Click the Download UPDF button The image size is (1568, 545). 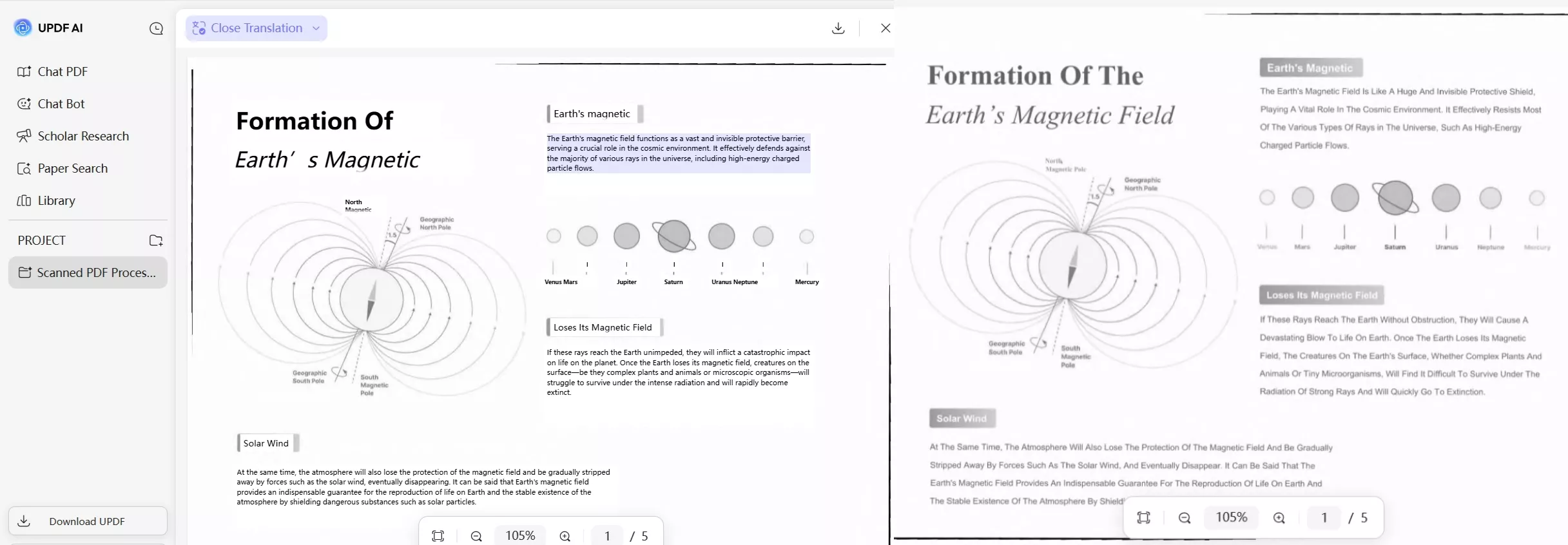click(x=88, y=521)
